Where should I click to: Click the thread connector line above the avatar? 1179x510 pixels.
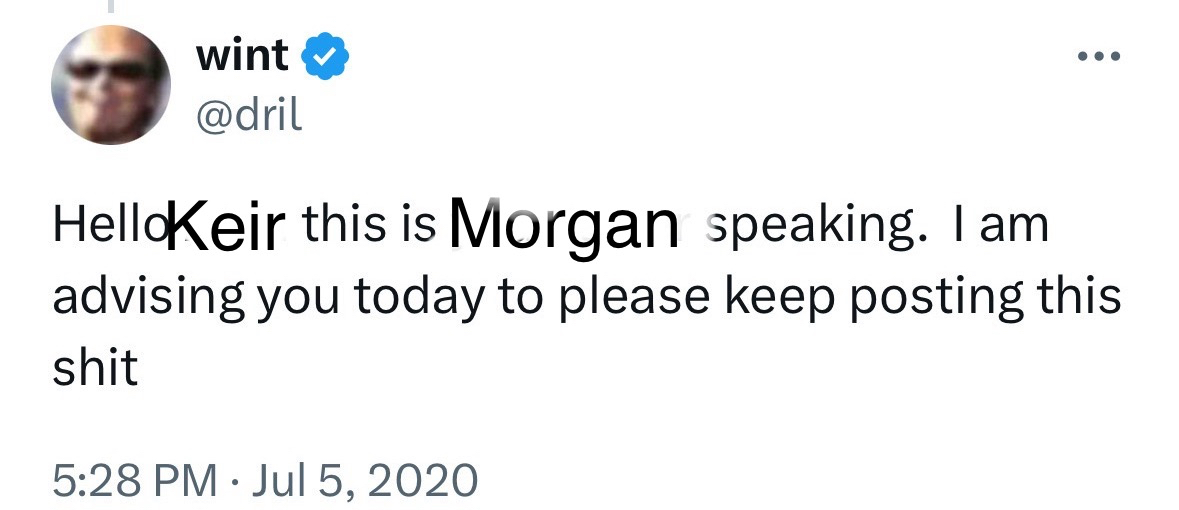[x=111, y=8]
